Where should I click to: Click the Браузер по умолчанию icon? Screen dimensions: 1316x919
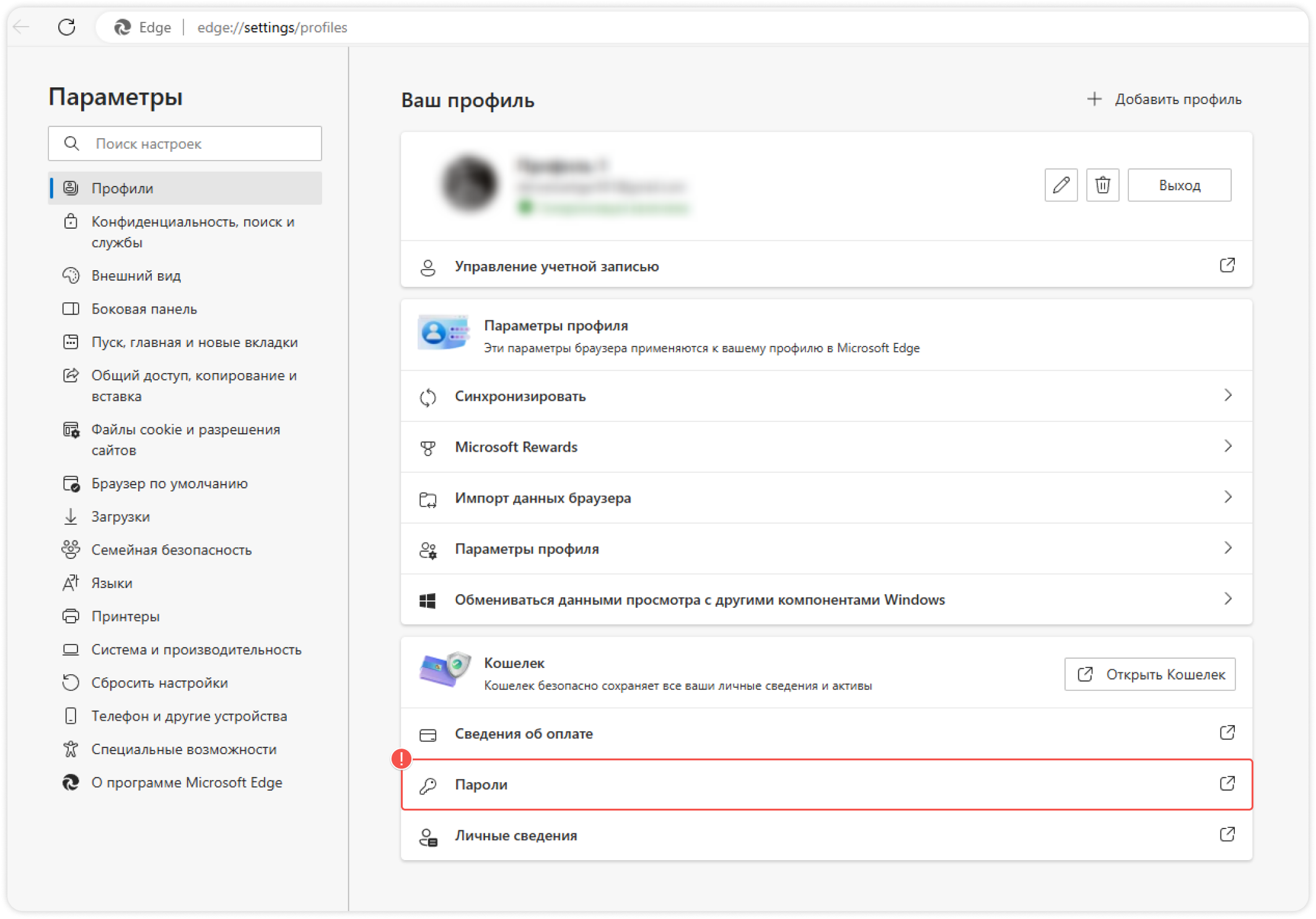tap(71, 483)
